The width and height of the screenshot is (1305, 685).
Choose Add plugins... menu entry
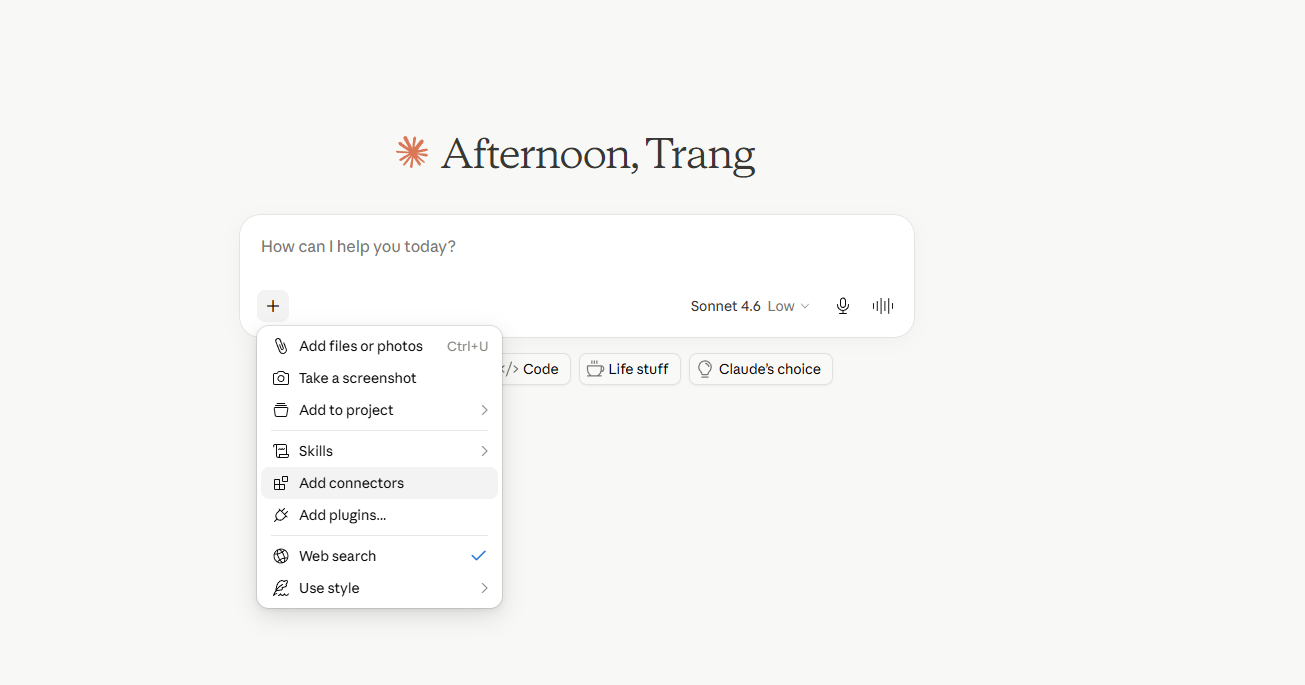pos(380,515)
